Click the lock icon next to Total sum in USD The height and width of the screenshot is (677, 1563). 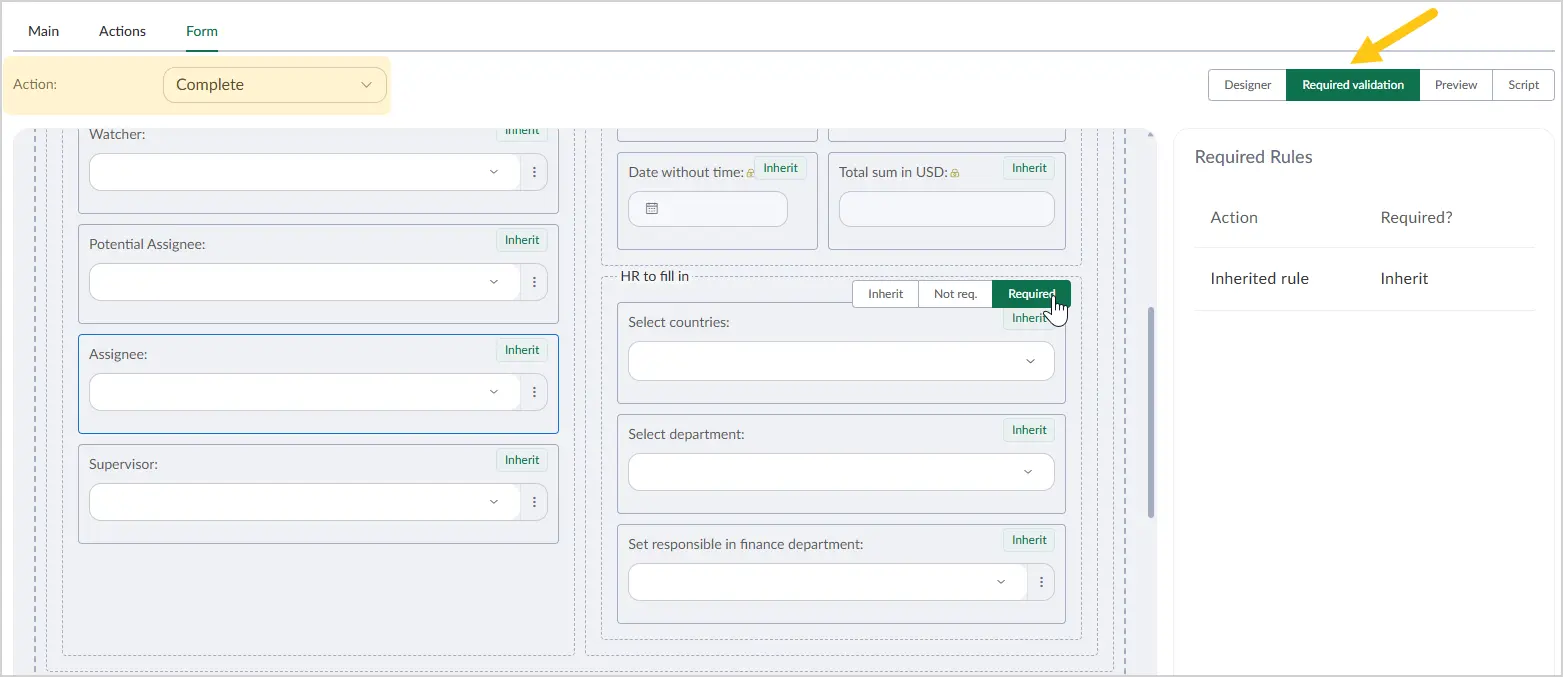click(954, 173)
